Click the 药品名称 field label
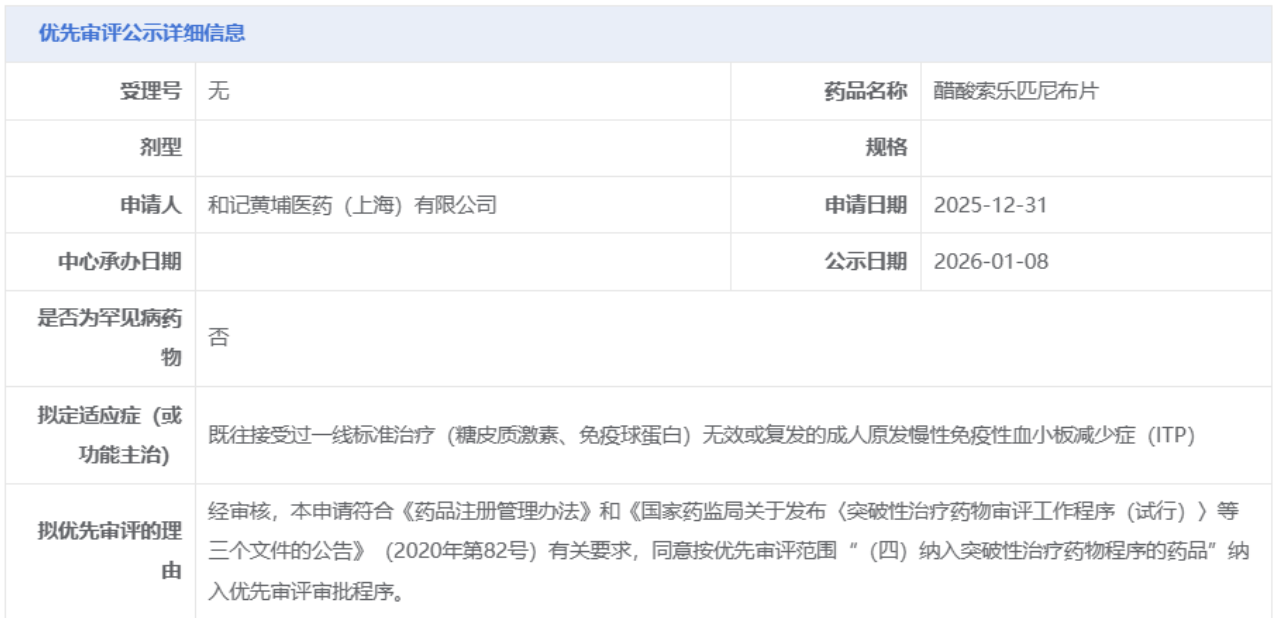 click(865, 91)
